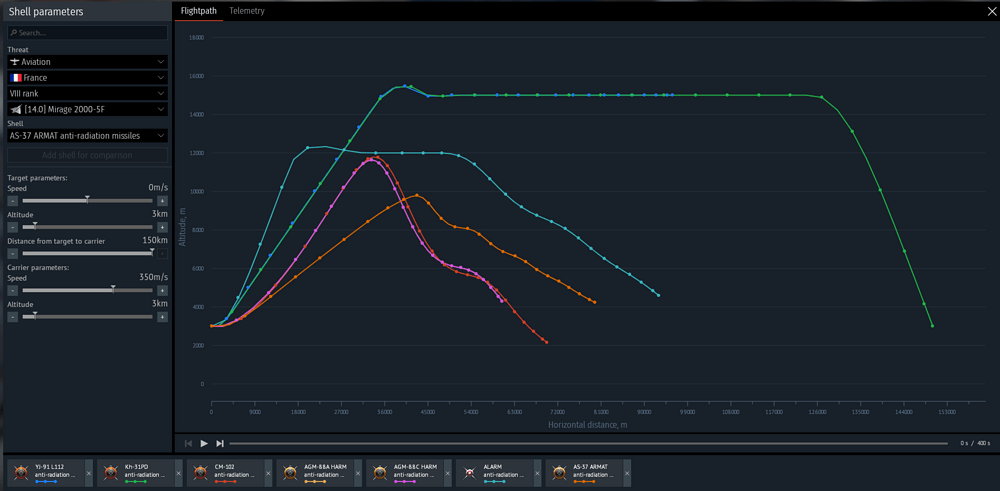
Task: Switch to the Flightpath tab
Action: coord(198,11)
